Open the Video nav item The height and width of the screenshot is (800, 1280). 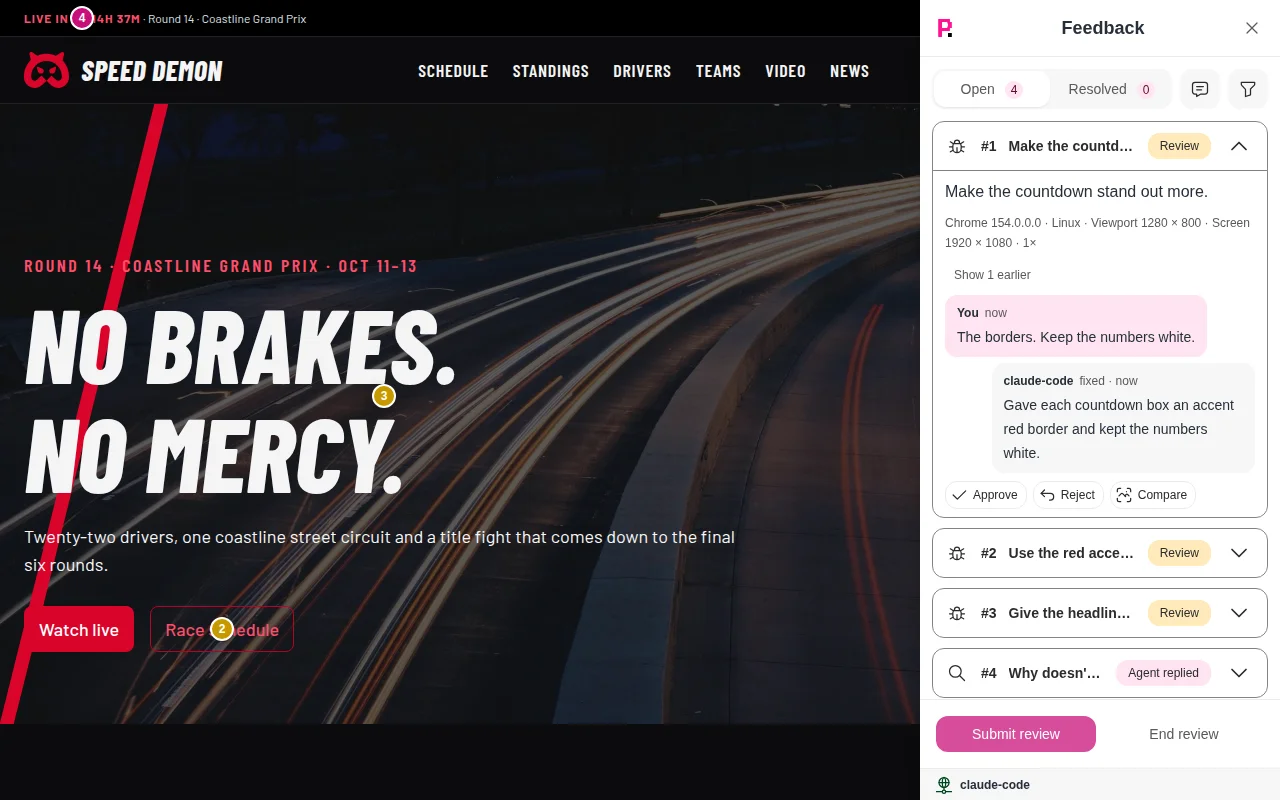tap(785, 71)
